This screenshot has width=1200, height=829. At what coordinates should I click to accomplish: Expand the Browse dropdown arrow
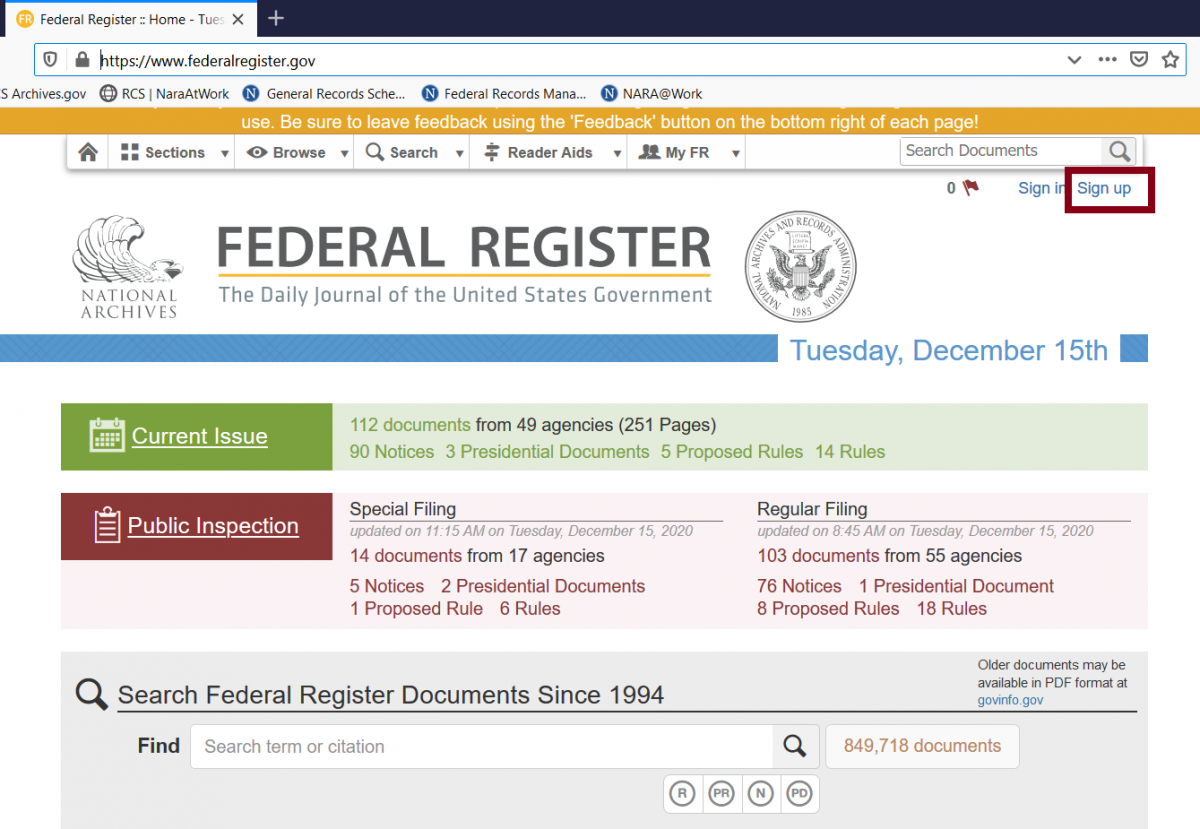[x=344, y=154]
